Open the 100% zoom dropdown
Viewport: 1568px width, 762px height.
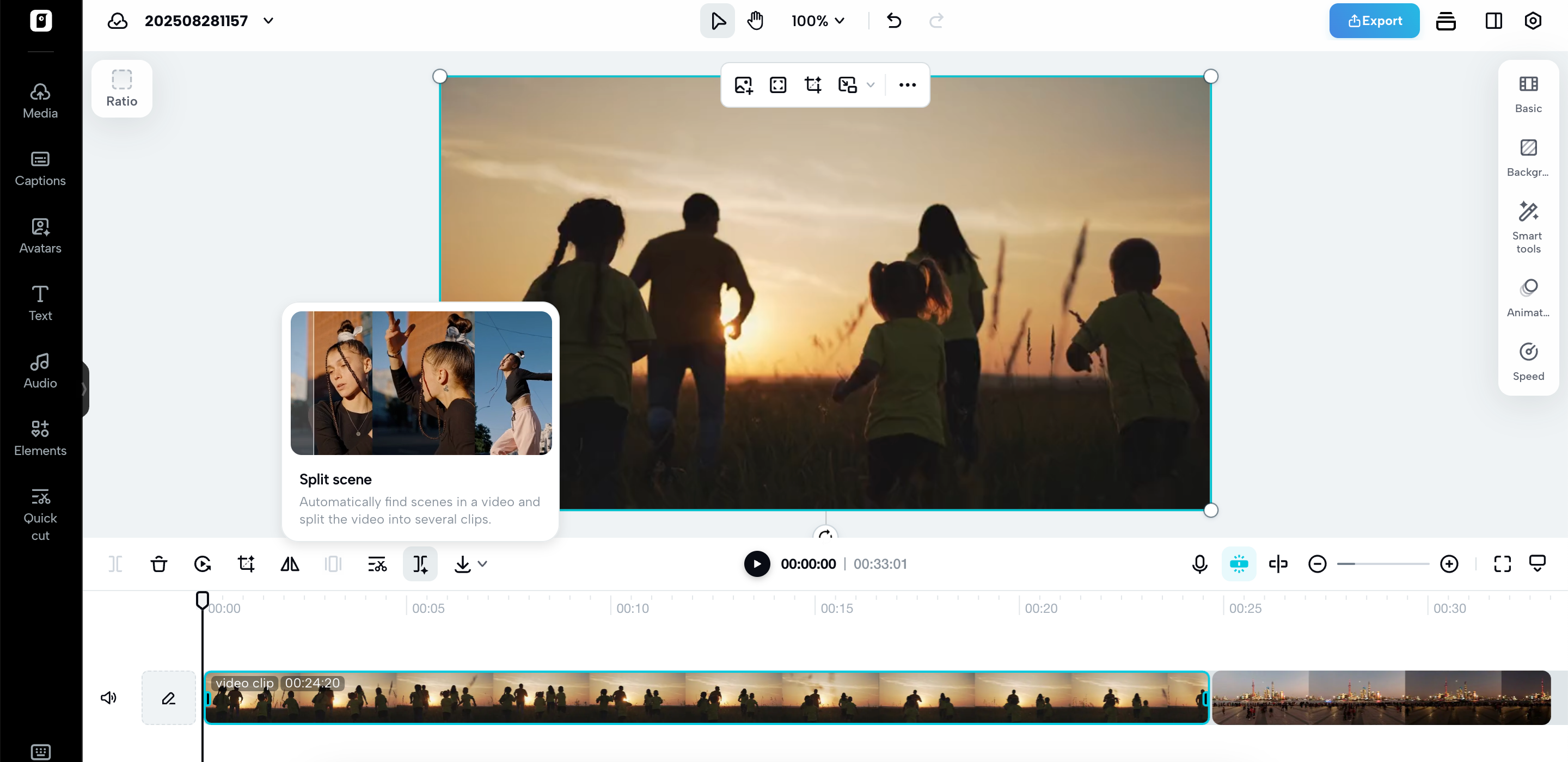click(817, 21)
